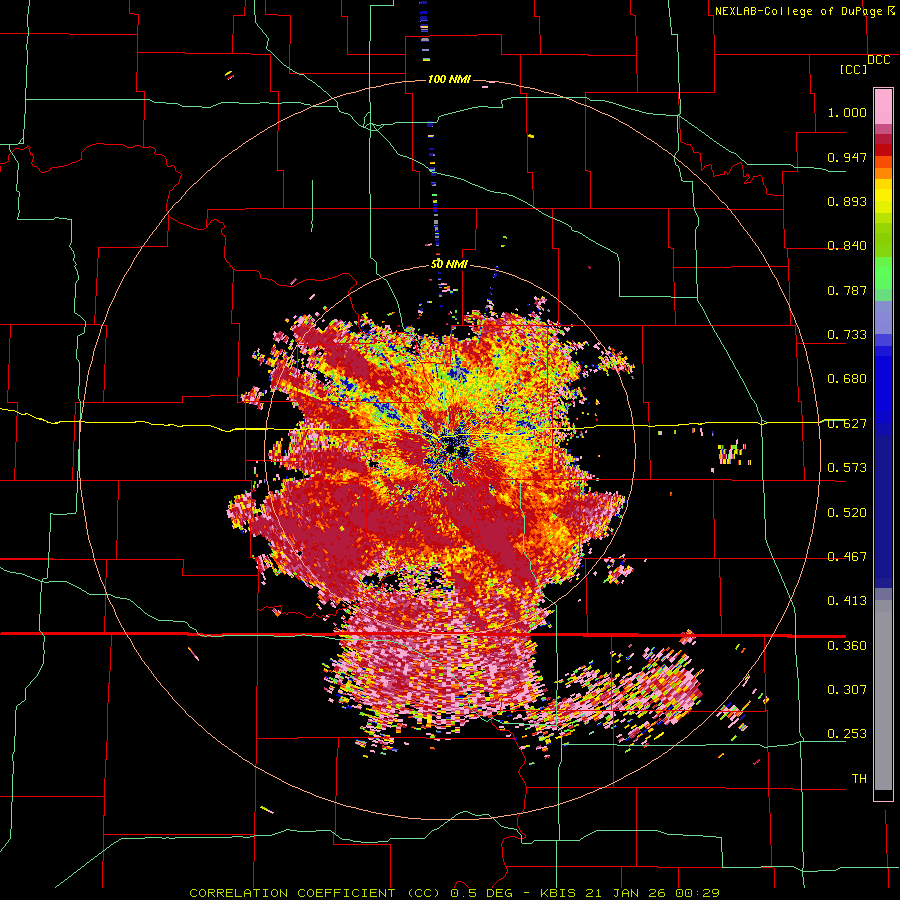The image size is (900, 900).
Task: Click the 0.733 color scale value
Action: coord(847,335)
